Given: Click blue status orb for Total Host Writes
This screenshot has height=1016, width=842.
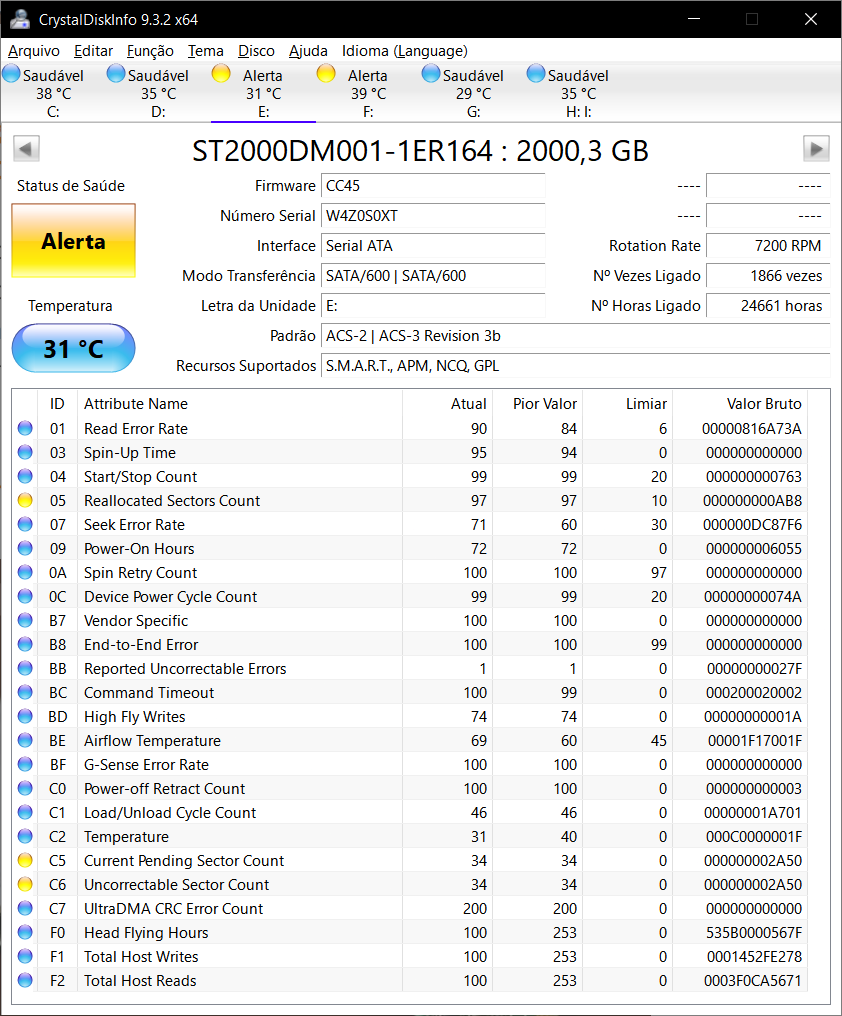Looking at the screenshot, I should coord(25,956).
